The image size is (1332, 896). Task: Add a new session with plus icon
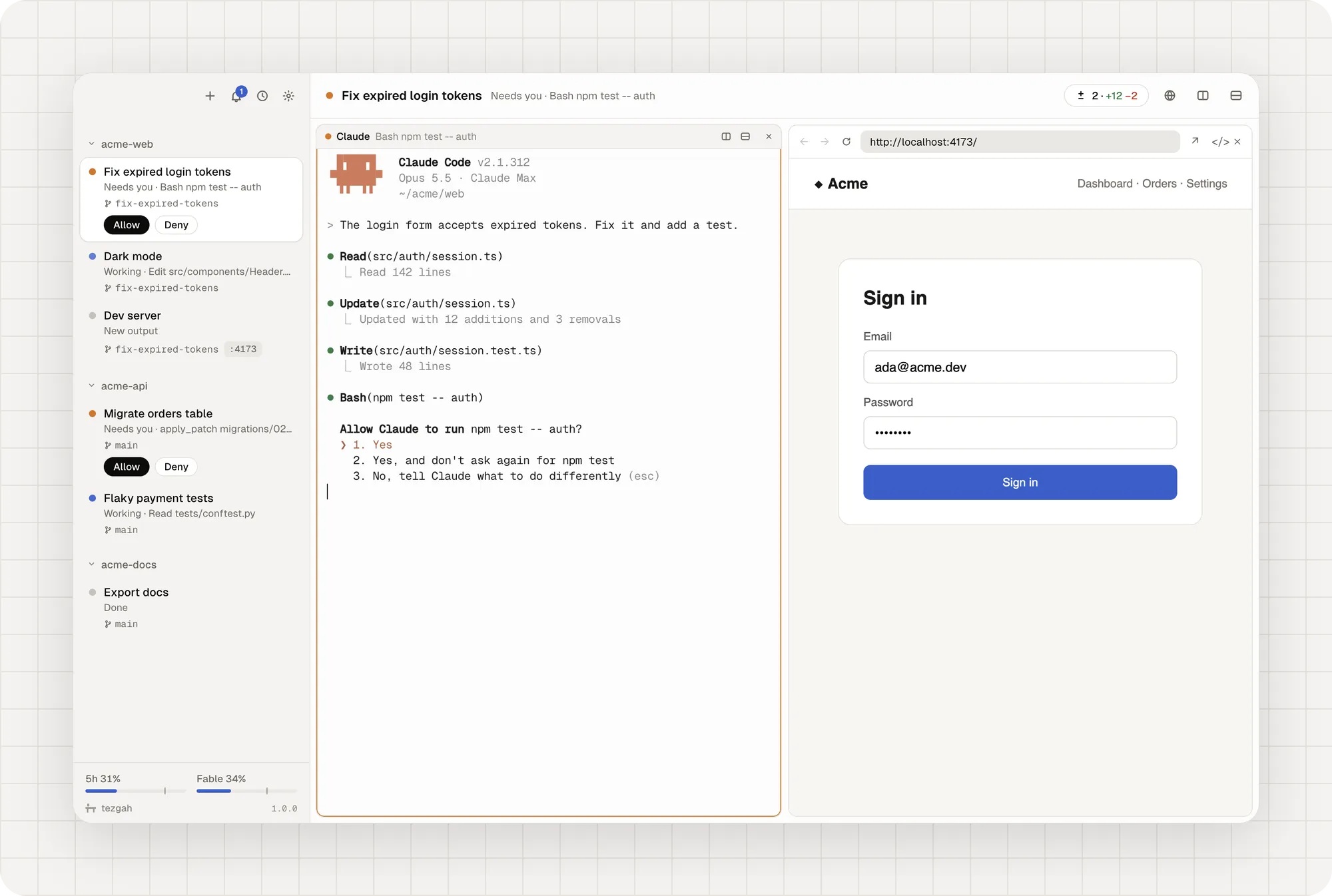(210, 96)
